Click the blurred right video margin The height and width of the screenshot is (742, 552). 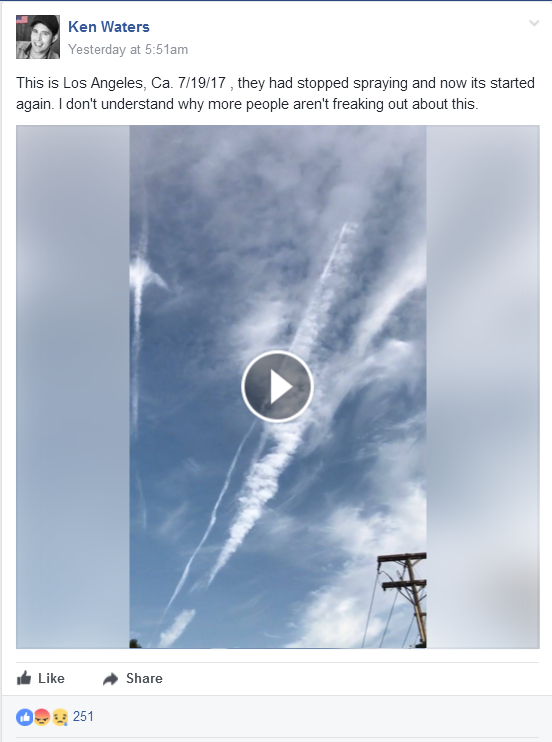[482, 387]
